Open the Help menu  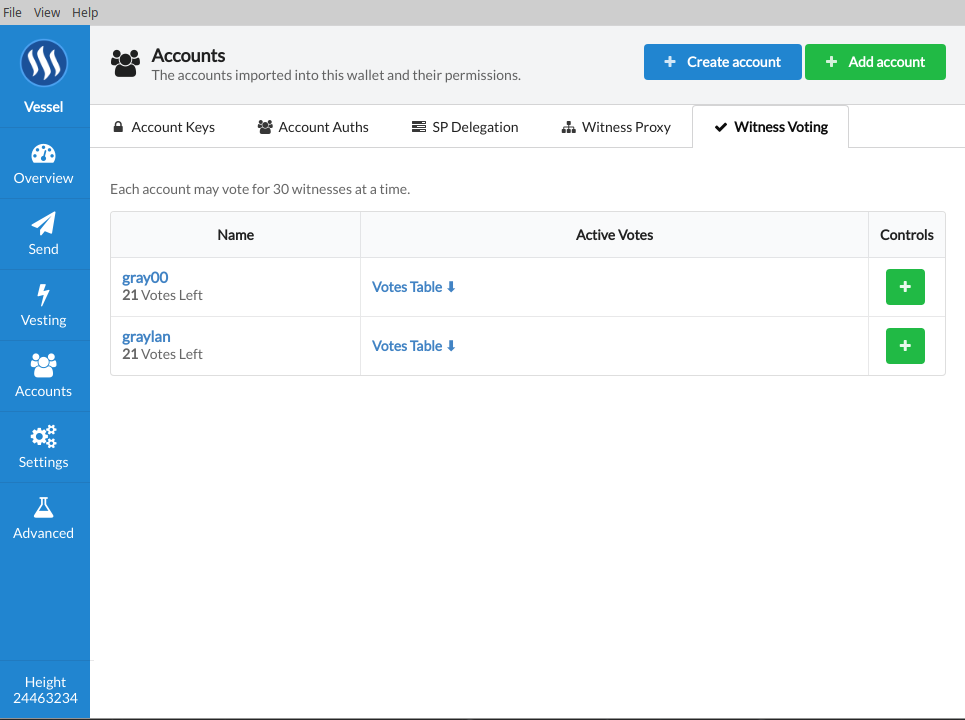point(85,12)
